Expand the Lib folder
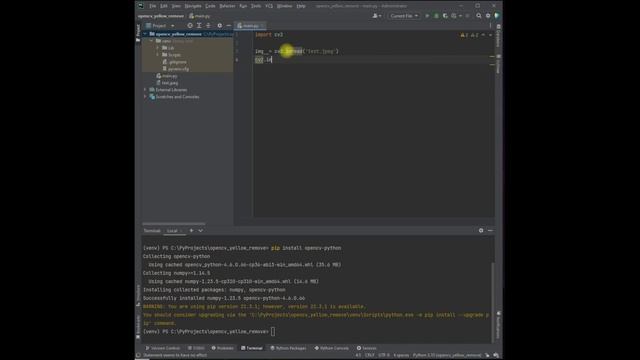Image resolution: width=640 pixels, height=360 pixels. point(158,48)
